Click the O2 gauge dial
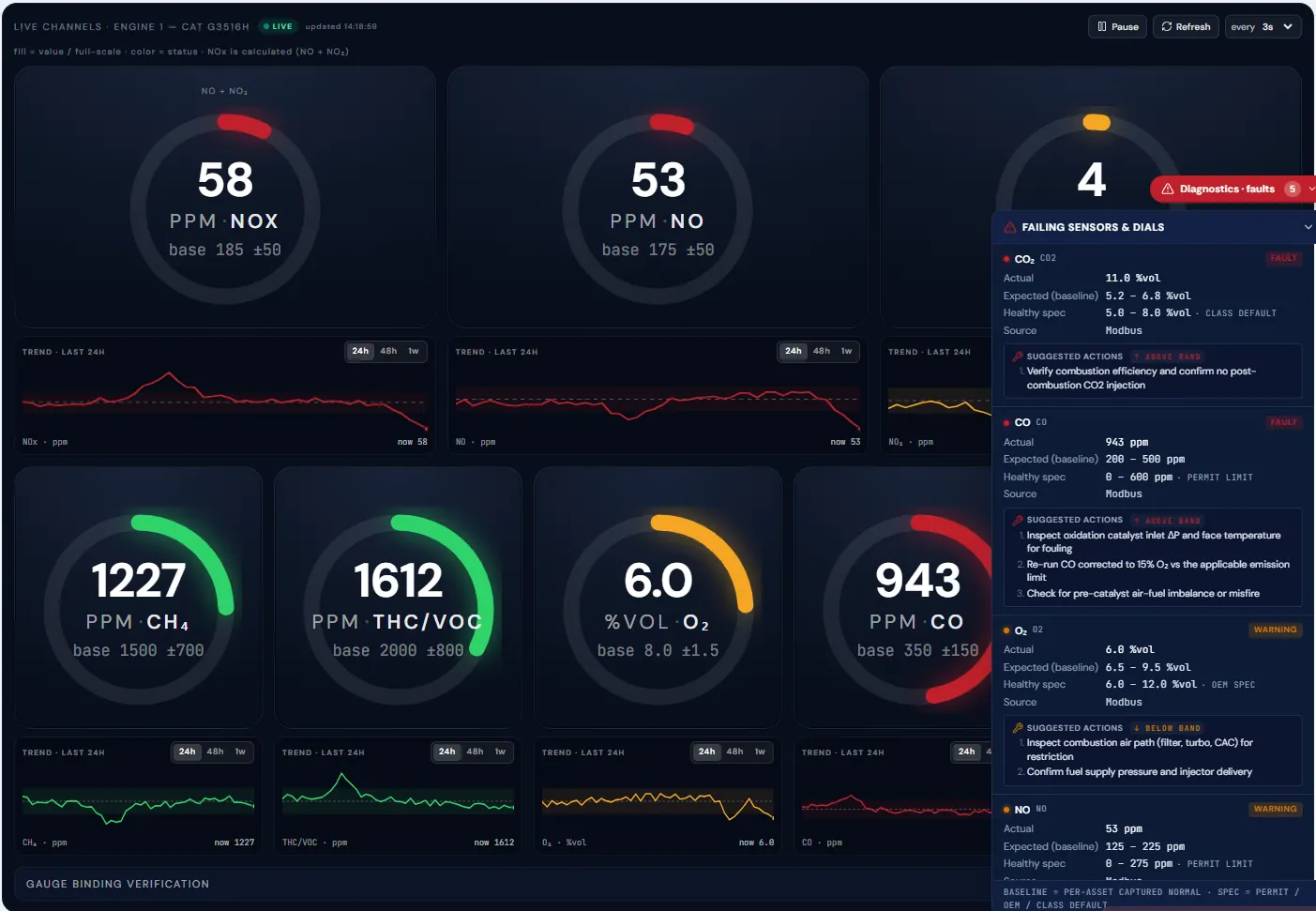The image size is (1316, 911). (658, 609)
